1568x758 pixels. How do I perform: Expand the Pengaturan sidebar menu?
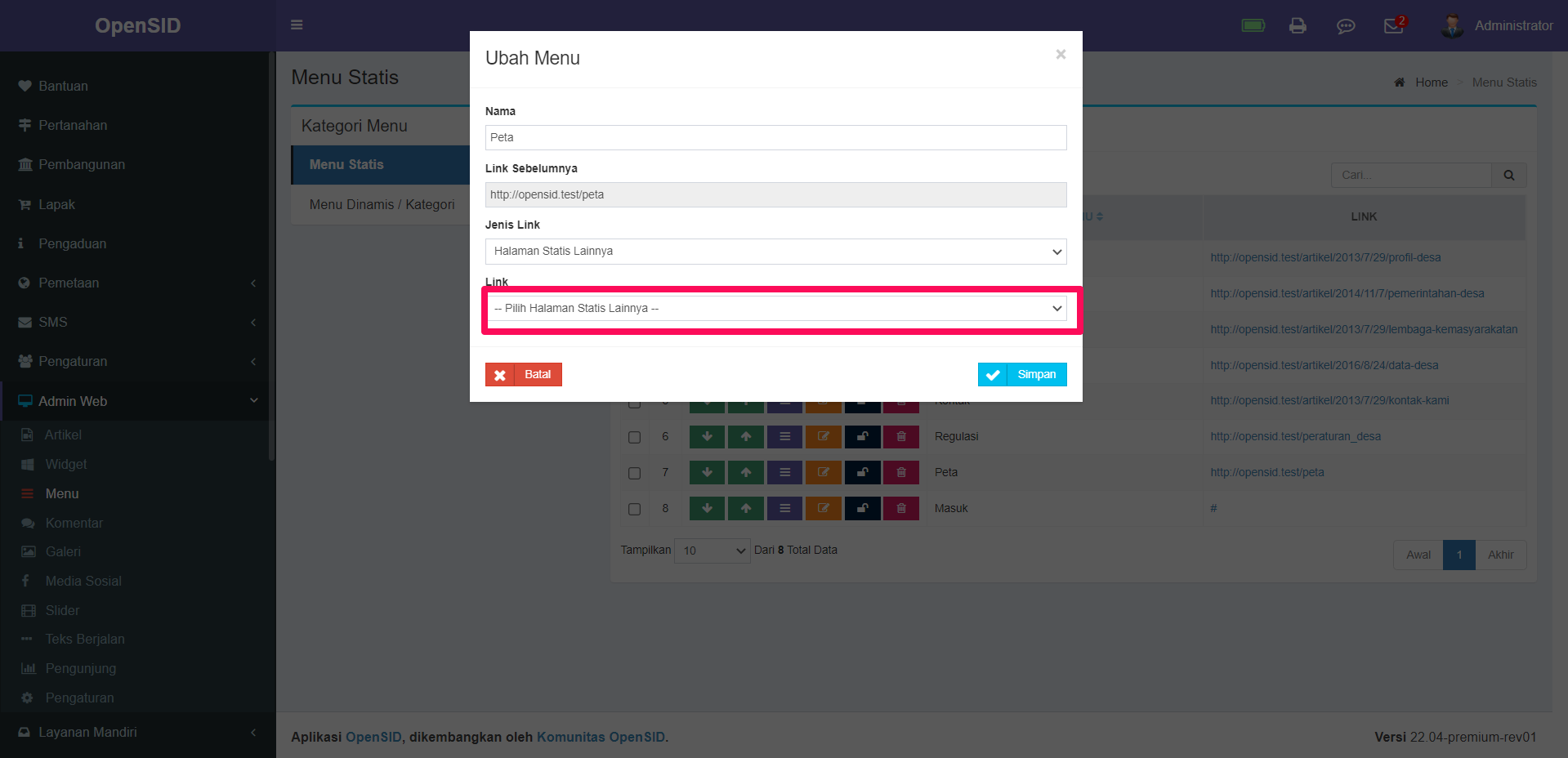coord(74,361)
